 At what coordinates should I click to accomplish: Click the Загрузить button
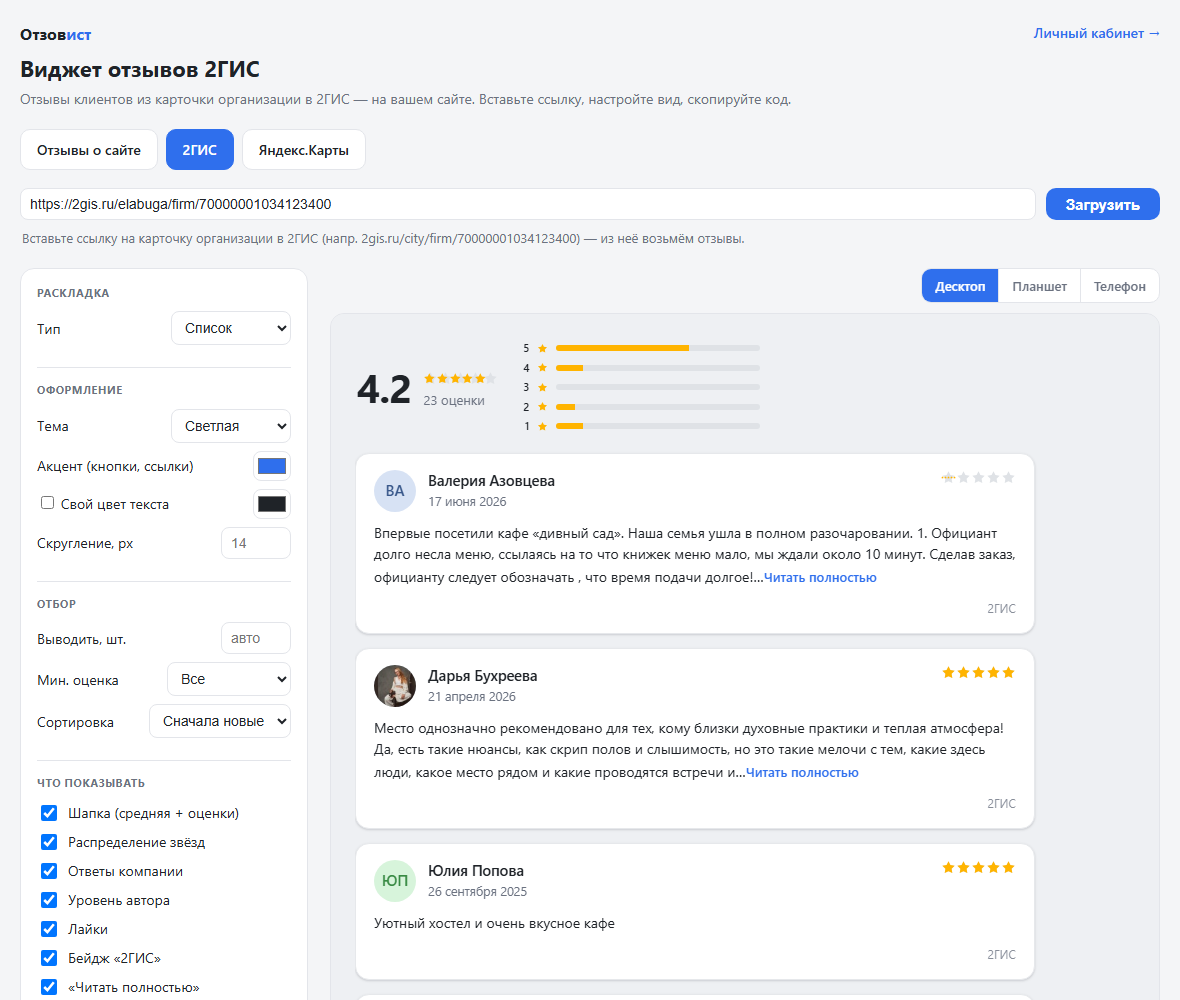click(x=1102, y=204)
